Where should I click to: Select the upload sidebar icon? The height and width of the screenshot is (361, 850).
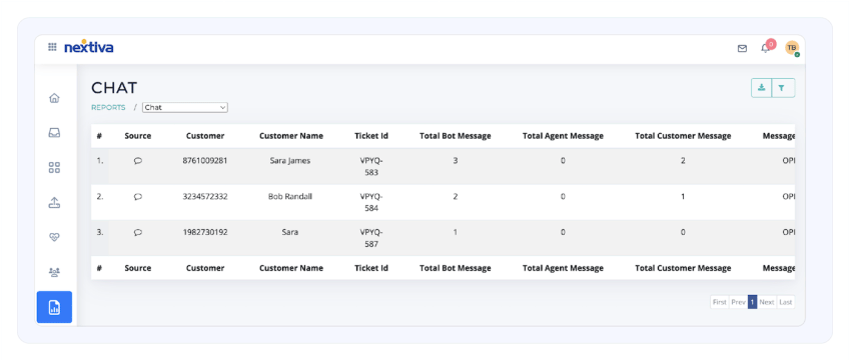coord(54,203)
